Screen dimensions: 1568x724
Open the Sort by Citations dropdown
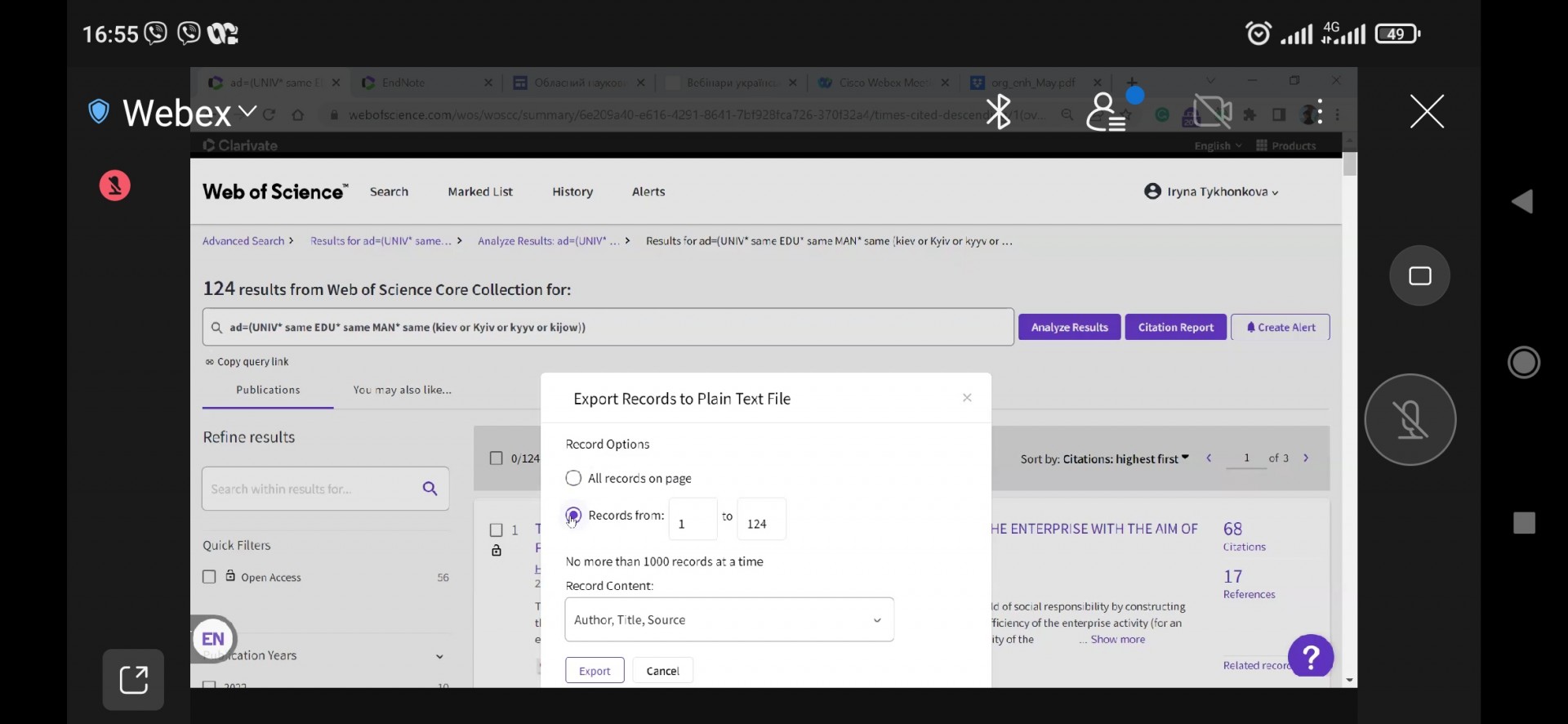click(1104, 459)
